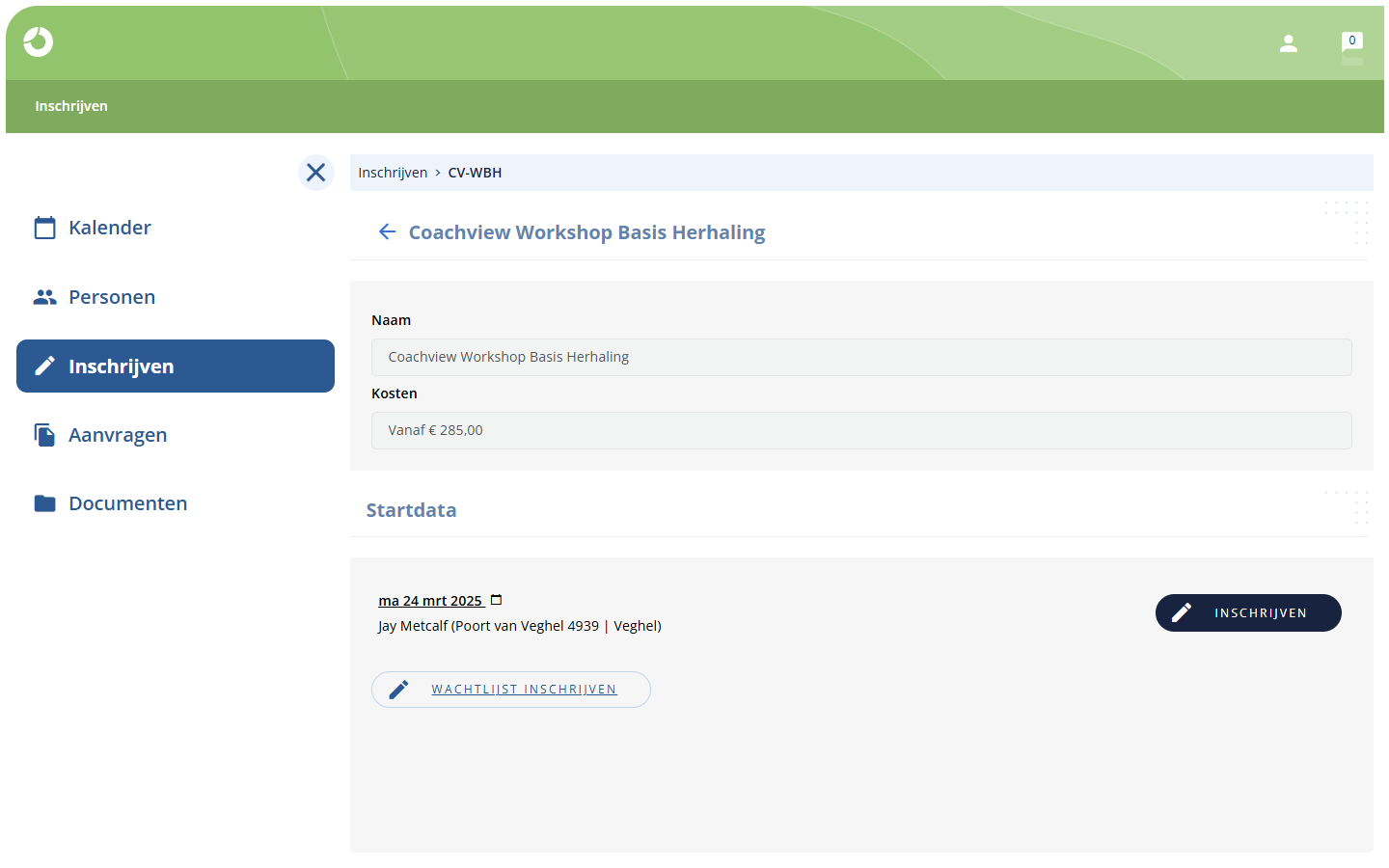
Task: Click the dark Inschrijven button
Action: [1248, 613]
